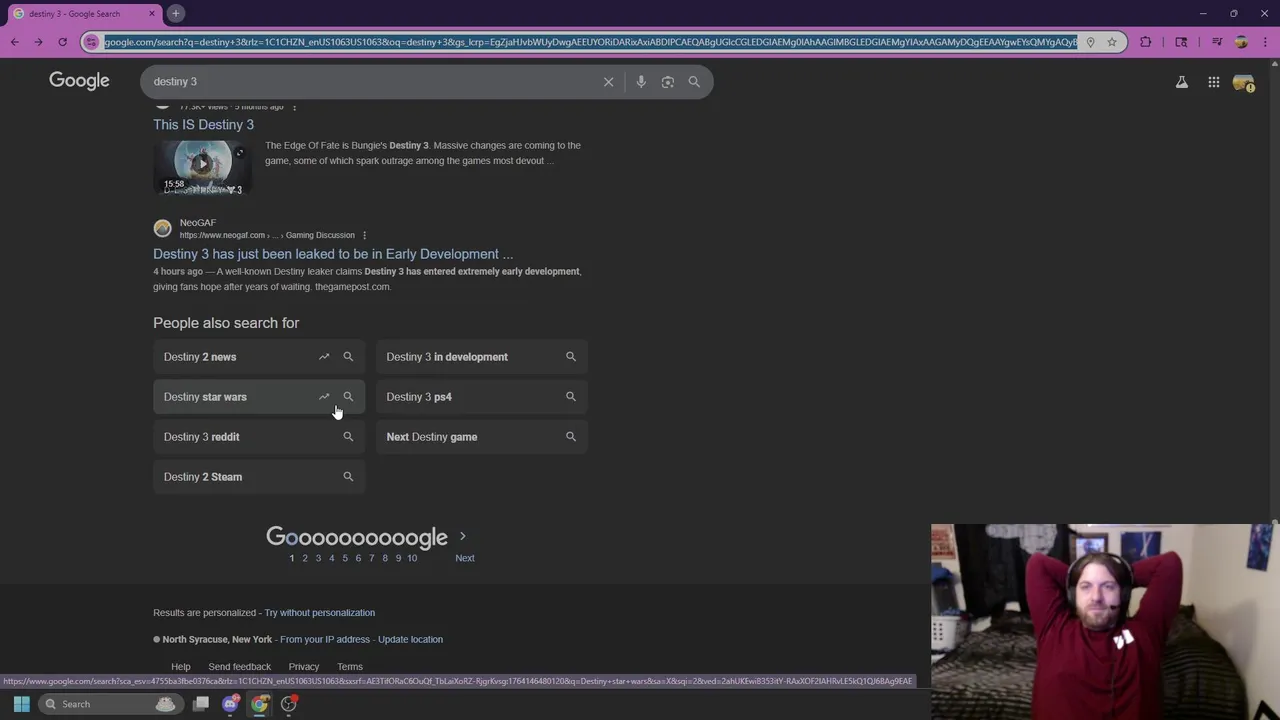Viewport: 1280px width, 720px height.
Task: Reload the page with the refresh icon
Action: pos(62,42)
